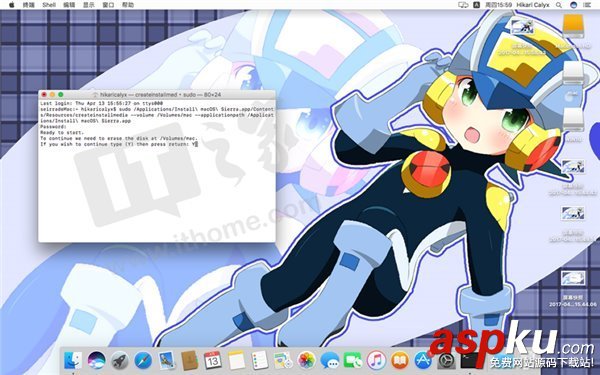Click Terminal icon in the Dock
The image size is (600, 375).
point(470,360)
